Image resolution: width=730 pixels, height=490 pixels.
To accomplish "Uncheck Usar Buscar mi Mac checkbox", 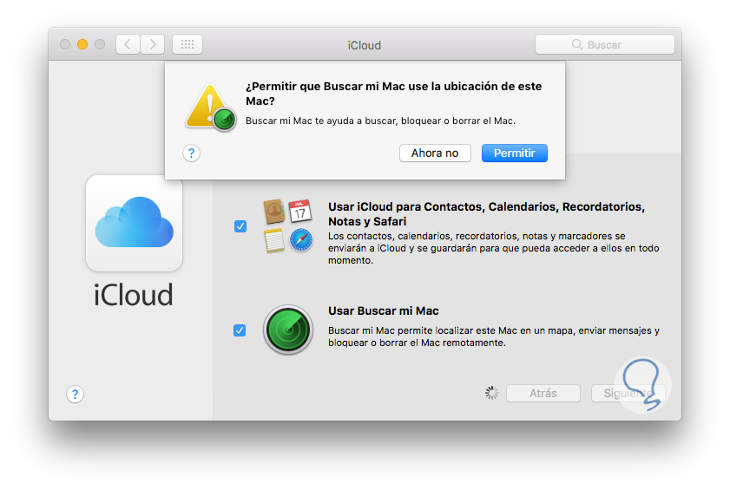I will coord(240,330).
